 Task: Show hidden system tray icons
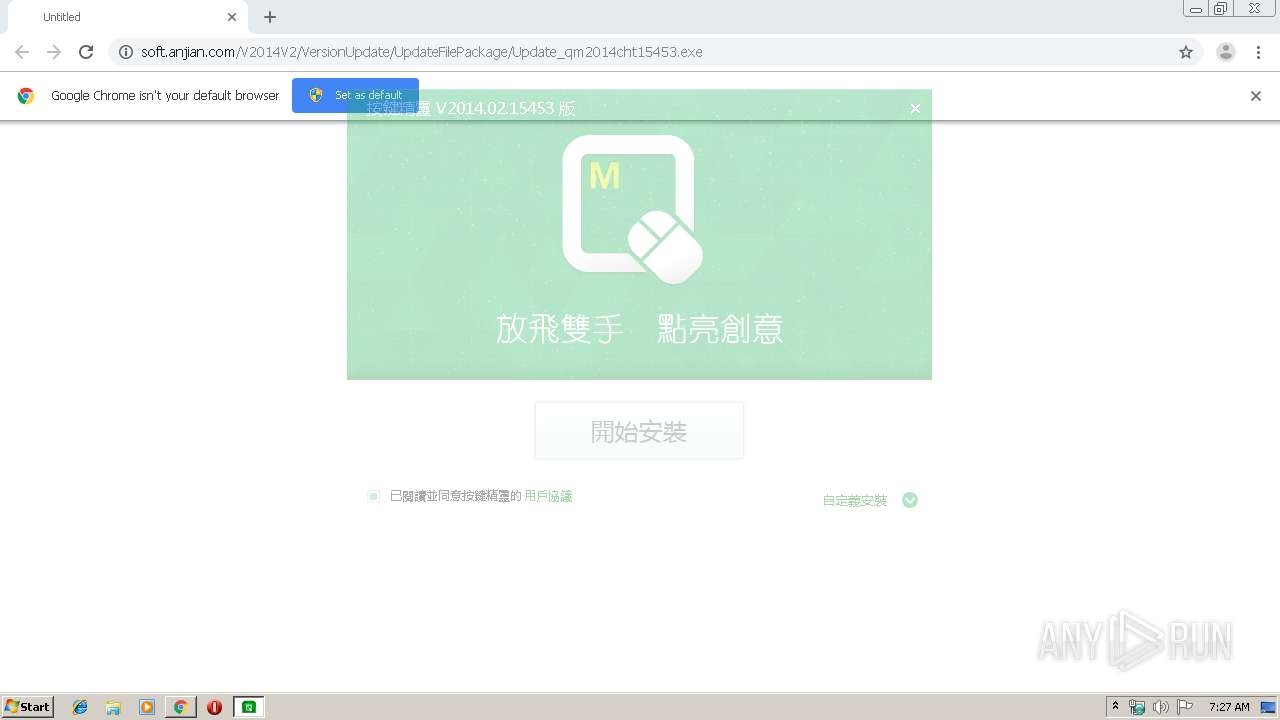pyautogui.click(x=1115, y=707)
